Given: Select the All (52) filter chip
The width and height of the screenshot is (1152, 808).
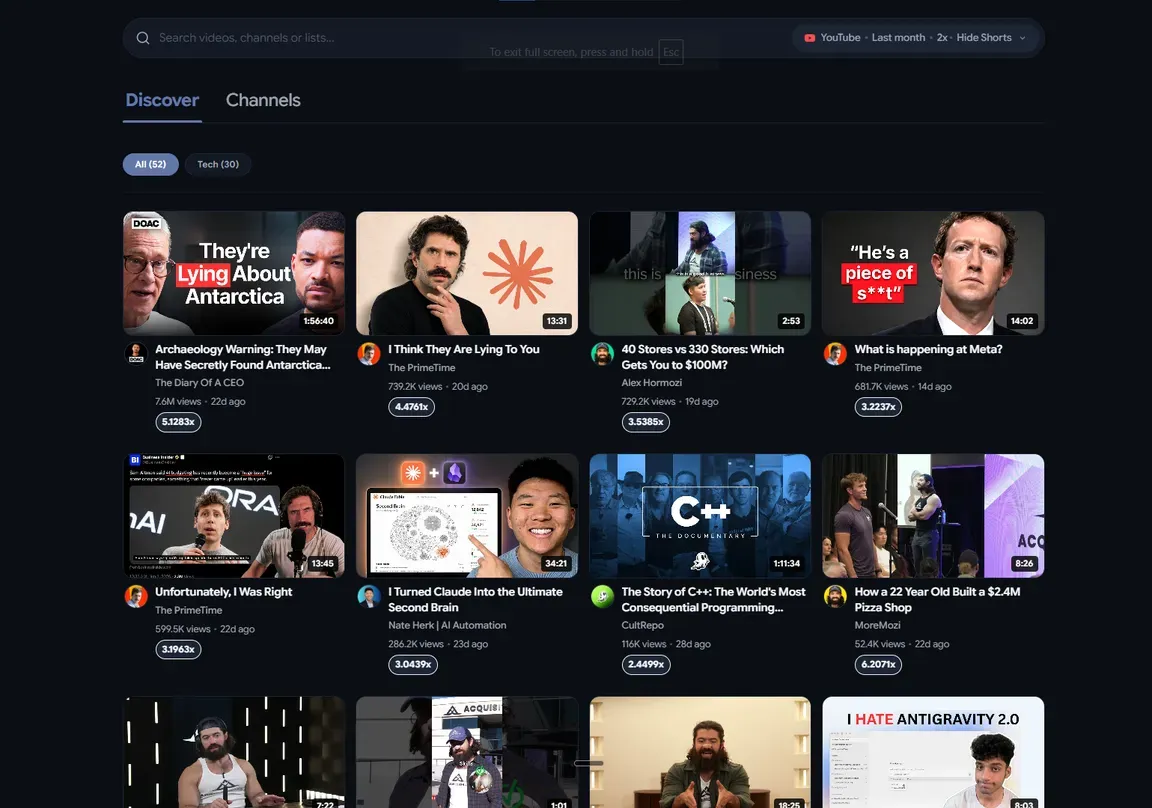Looking at the screenshot, I should coord(151,165).
